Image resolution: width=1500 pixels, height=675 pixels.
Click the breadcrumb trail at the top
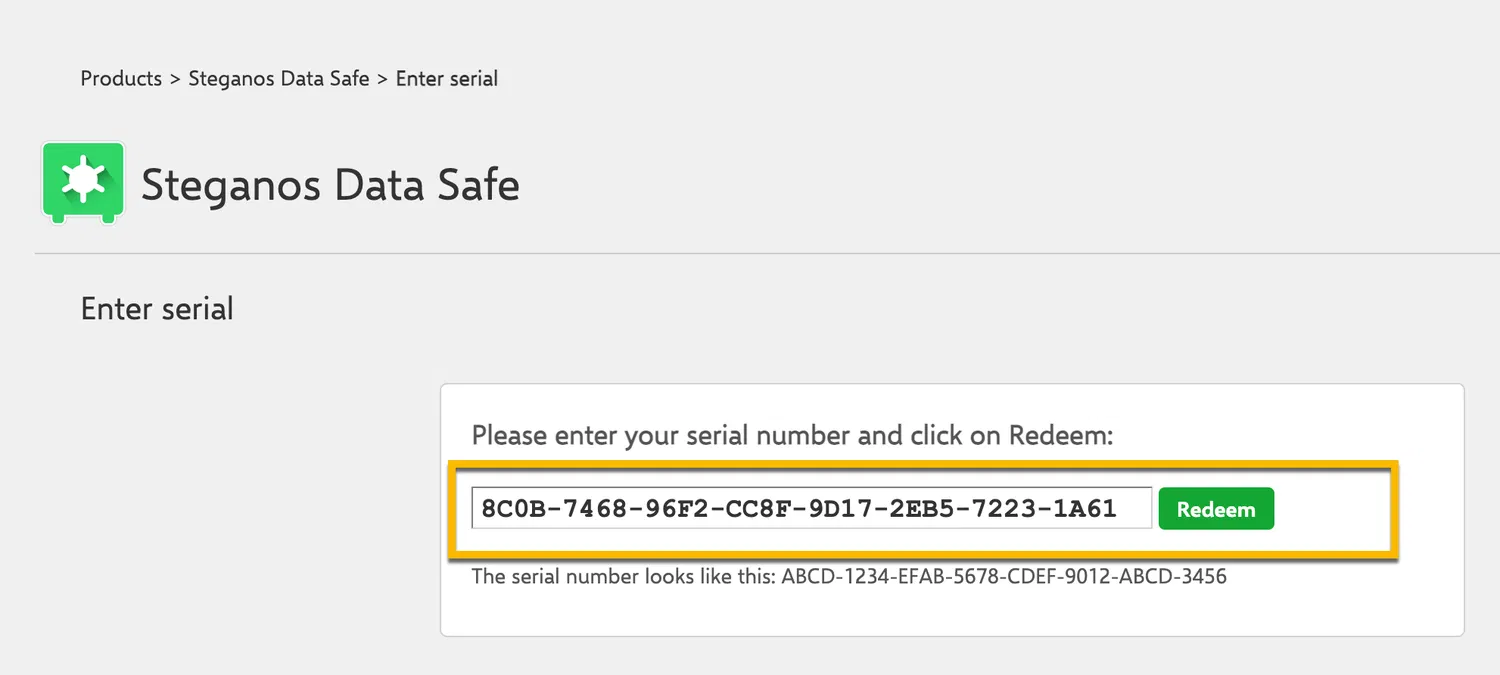288,78
